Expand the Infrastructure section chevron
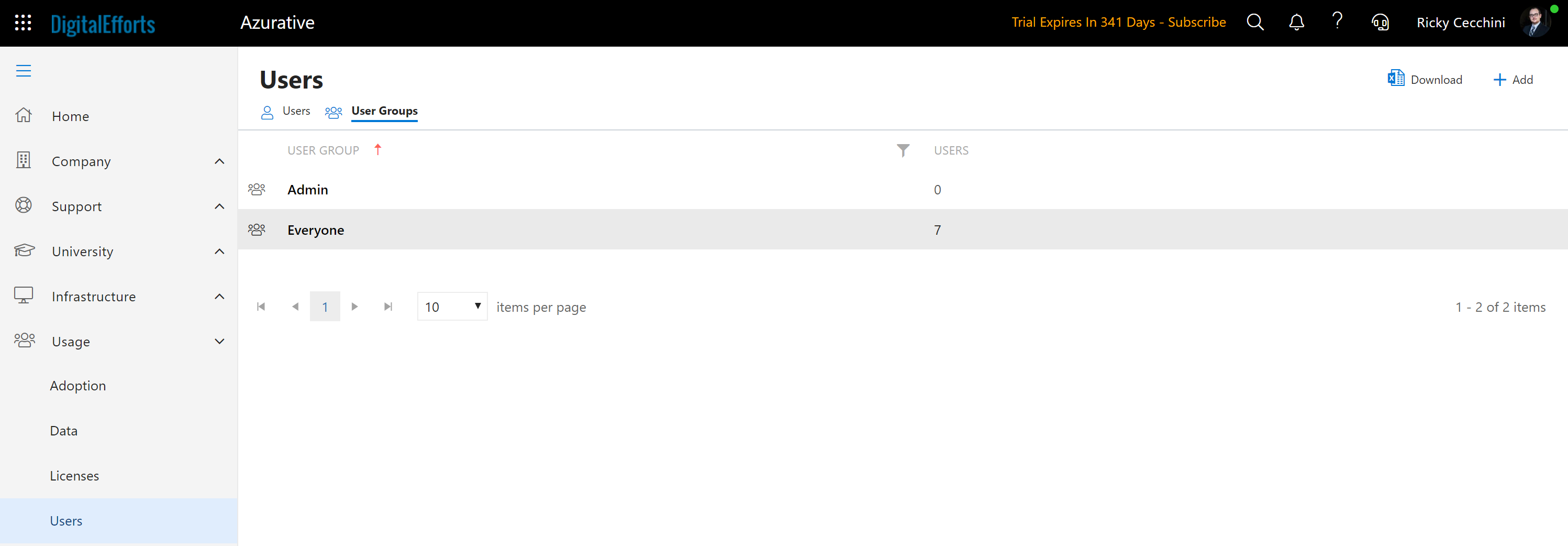 tap(220, 297)
